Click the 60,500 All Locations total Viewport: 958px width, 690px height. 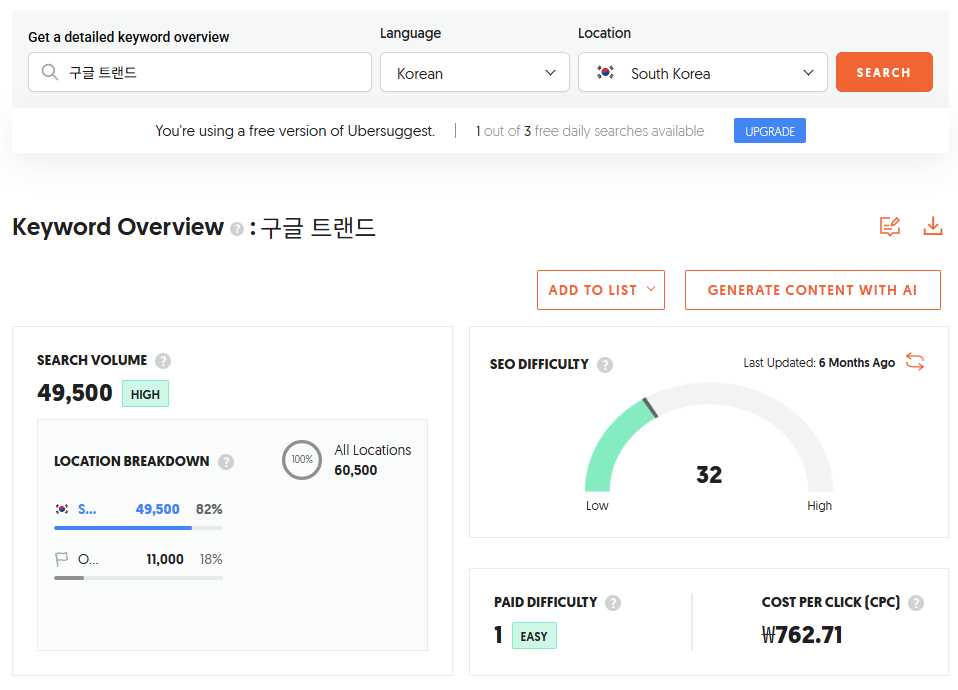pyautogui.click(x=356, y=470)
